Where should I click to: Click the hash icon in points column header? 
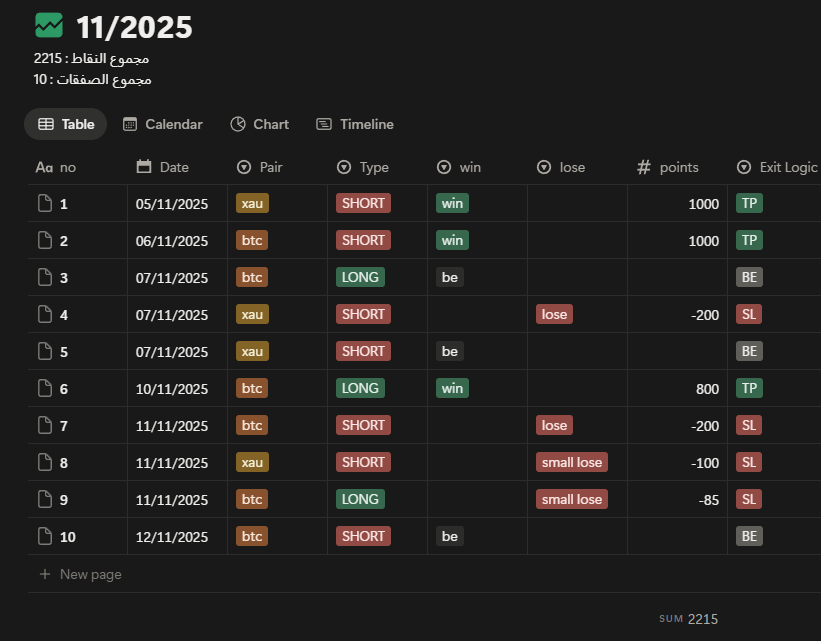click(644, 167)
